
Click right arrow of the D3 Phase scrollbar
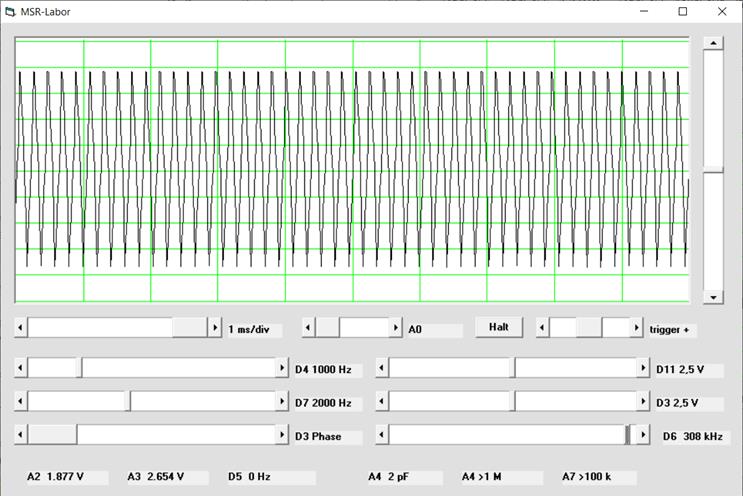(281, 435)
